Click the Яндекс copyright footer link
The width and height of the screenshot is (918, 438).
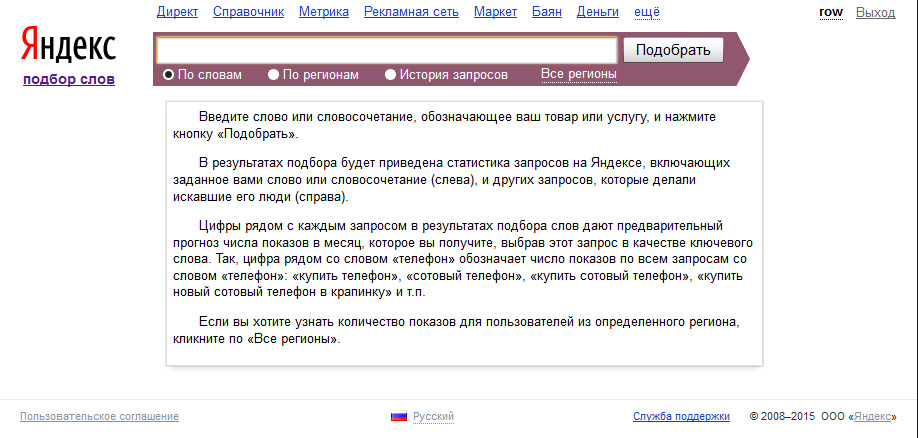click(x=872, y=417)
